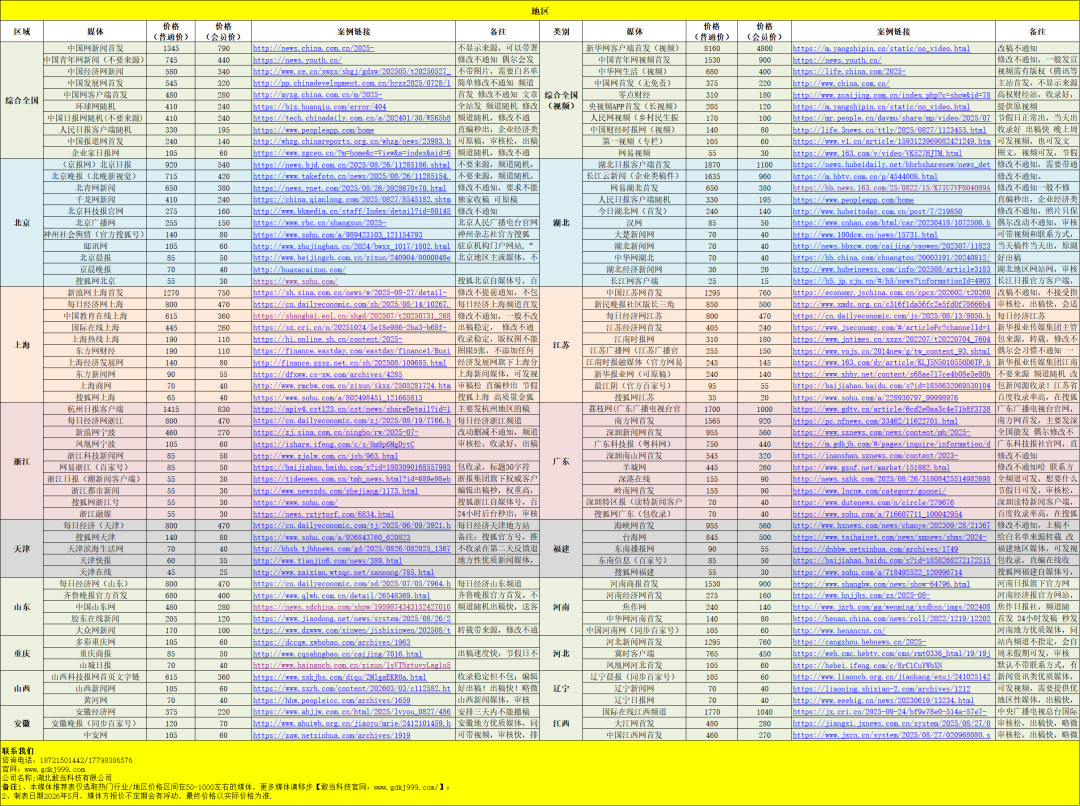Viewport: 1080px width, 806px height.
Task: Select the 浙江 region cell
Action: [x=22, y=461]
